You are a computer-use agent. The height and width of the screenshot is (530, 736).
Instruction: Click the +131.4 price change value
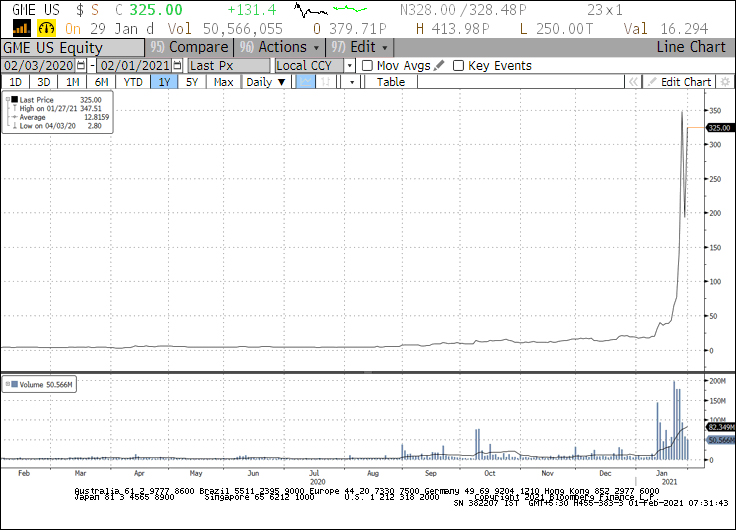(x=252, y=9)
